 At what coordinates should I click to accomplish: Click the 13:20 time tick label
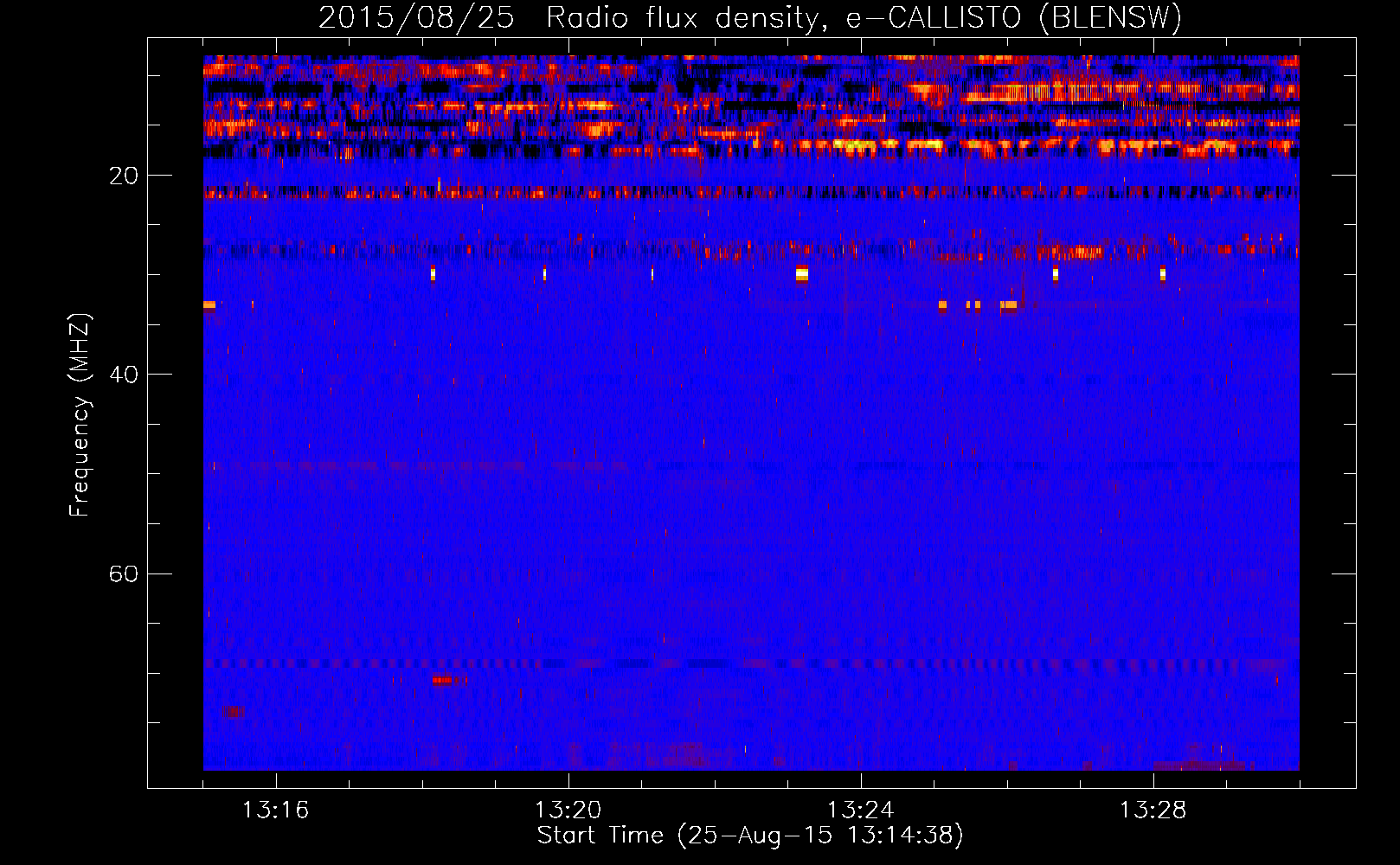[x=568, y=811]
